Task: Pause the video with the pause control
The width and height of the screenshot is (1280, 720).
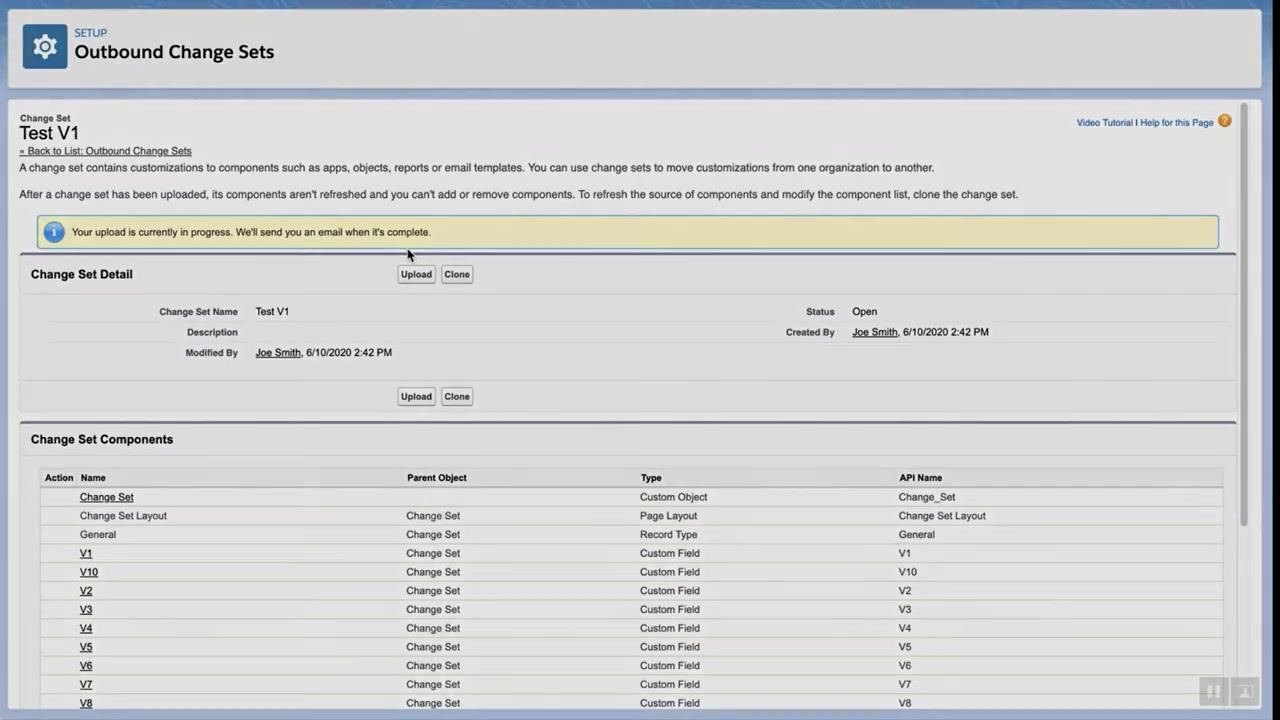Action: click(x=1212, y=691)
